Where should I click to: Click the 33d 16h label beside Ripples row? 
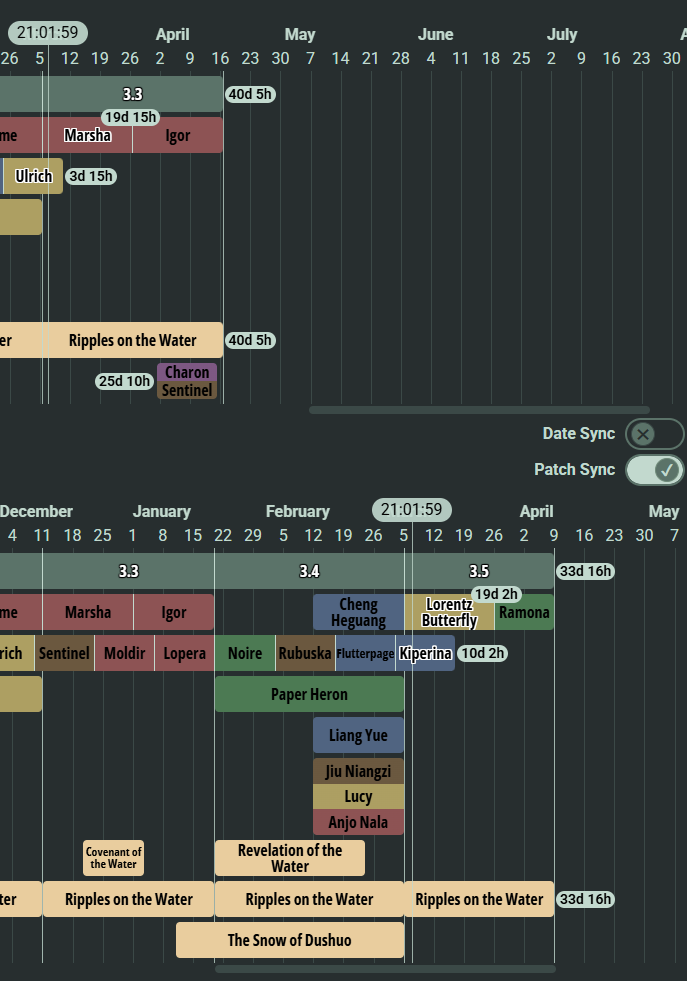585,899
